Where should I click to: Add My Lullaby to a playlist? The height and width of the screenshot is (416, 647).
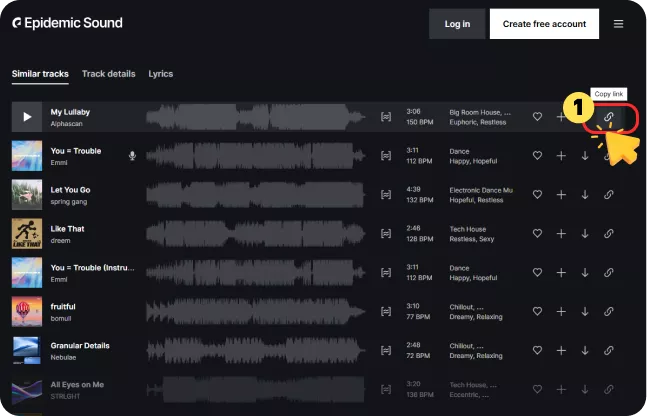point(561,117)
